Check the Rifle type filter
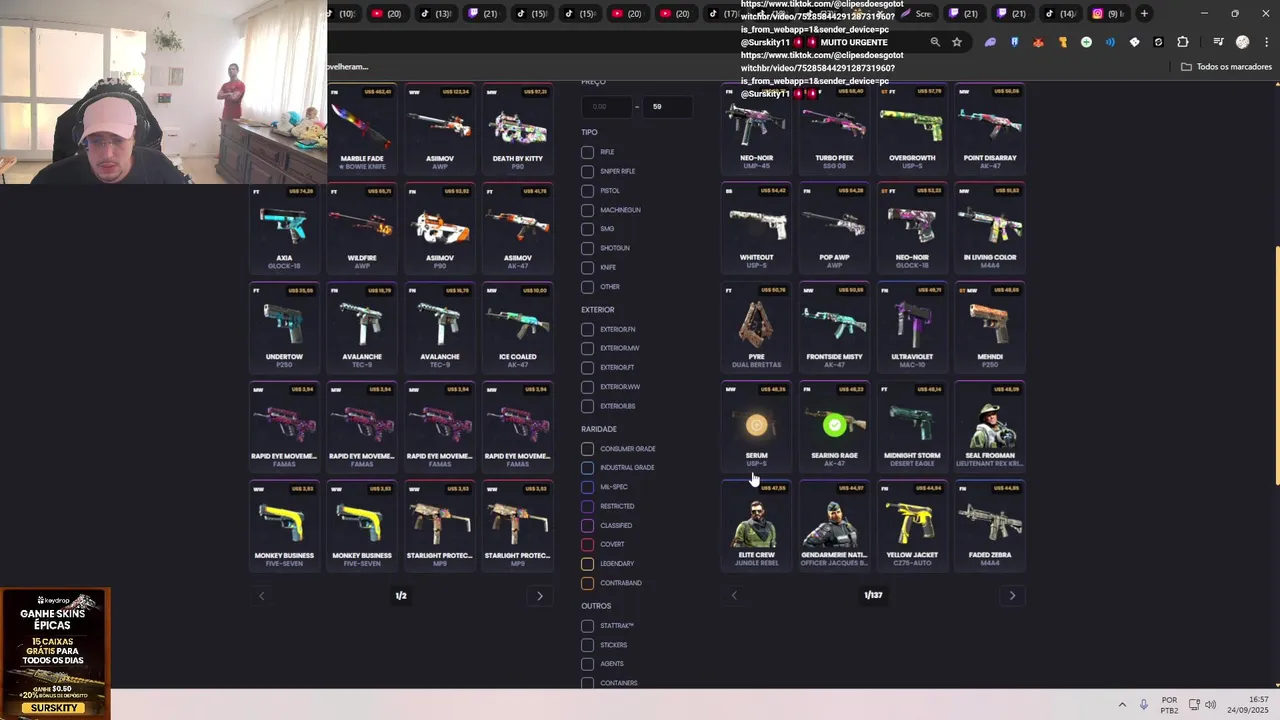Image resolution: width=1280 pixels, height=720 pixels. 587,152
